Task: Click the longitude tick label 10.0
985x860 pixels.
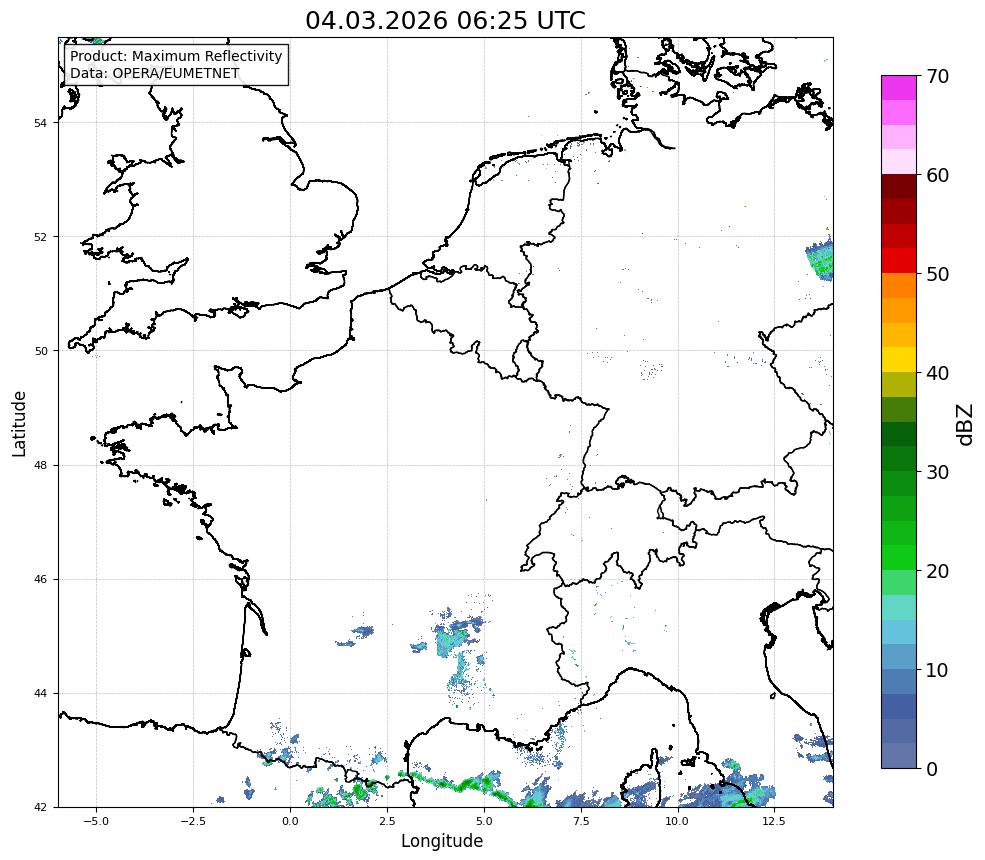Action: [677, 821]
